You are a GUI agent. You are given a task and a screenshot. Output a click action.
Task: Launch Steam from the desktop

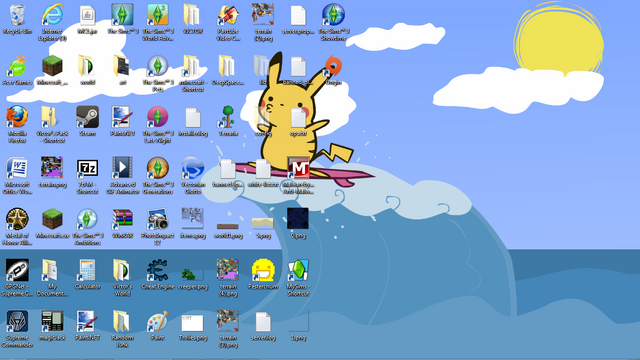pyautogui.click(x=87, y=118)
